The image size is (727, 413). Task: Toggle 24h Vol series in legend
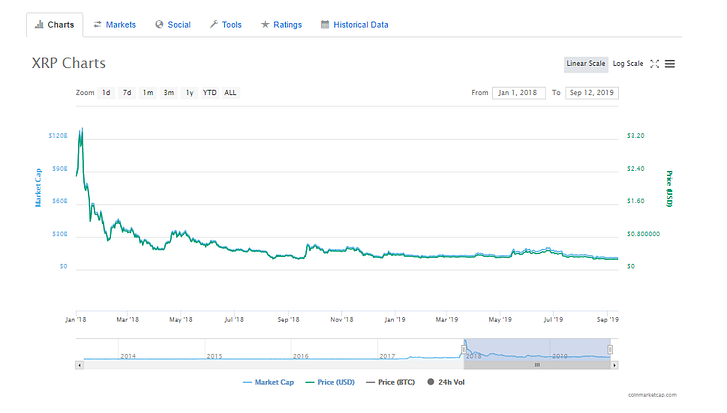(446, 382)
